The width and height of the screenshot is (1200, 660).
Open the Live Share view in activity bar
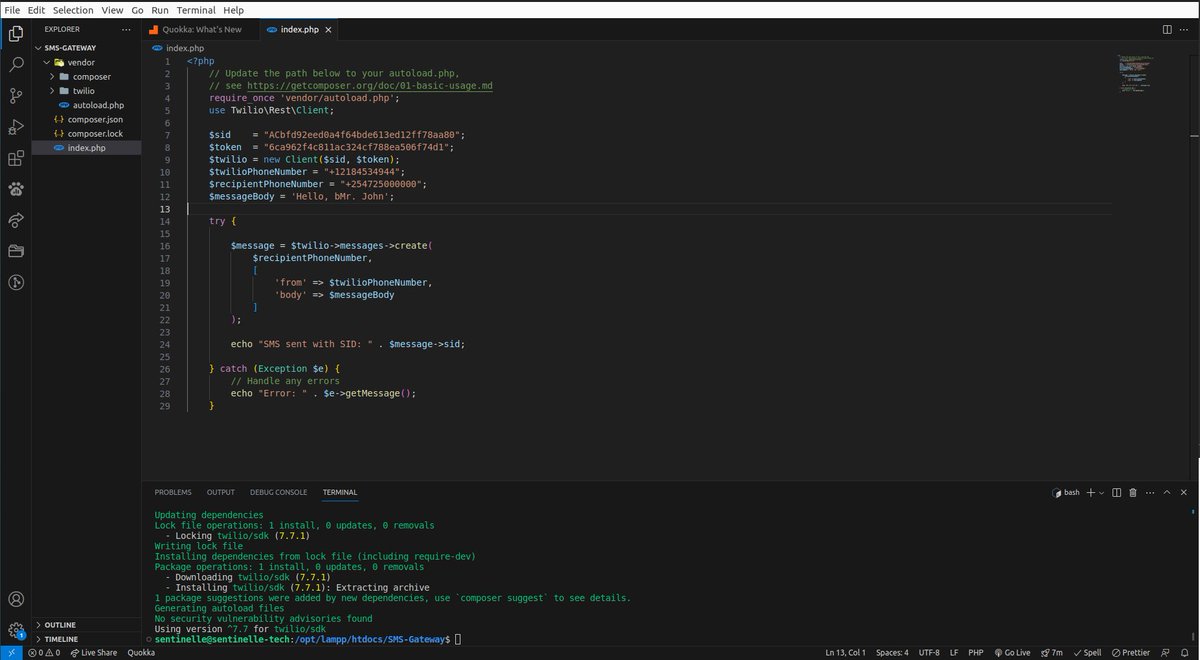16,220
